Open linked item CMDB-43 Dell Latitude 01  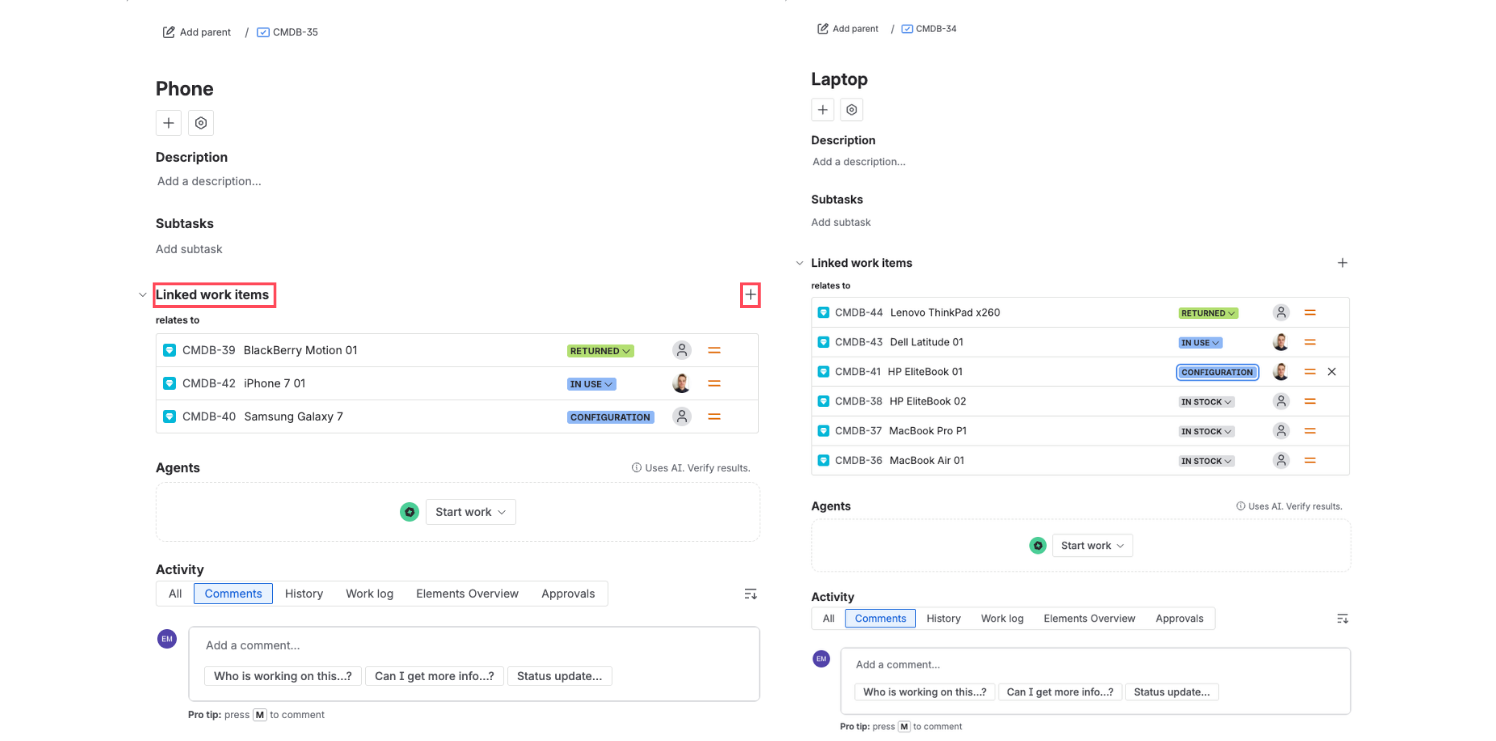click(899, 342)
